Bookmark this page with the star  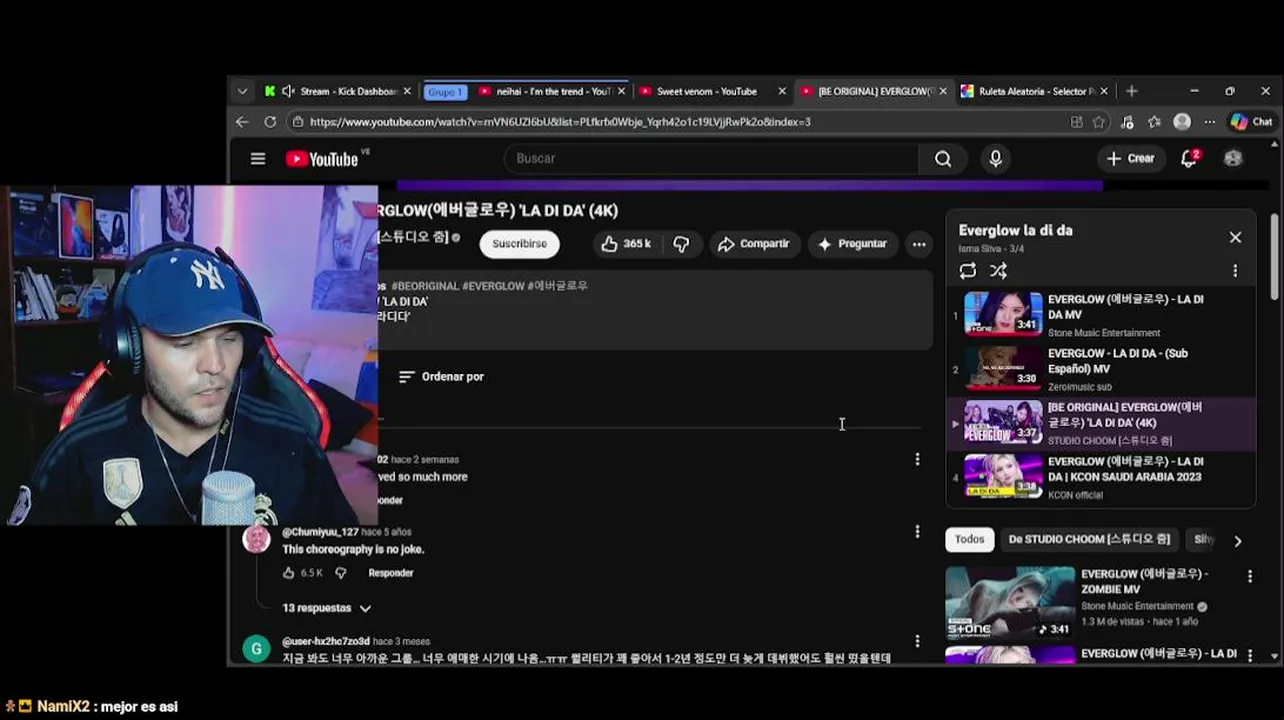click(x=1099, y=122)
